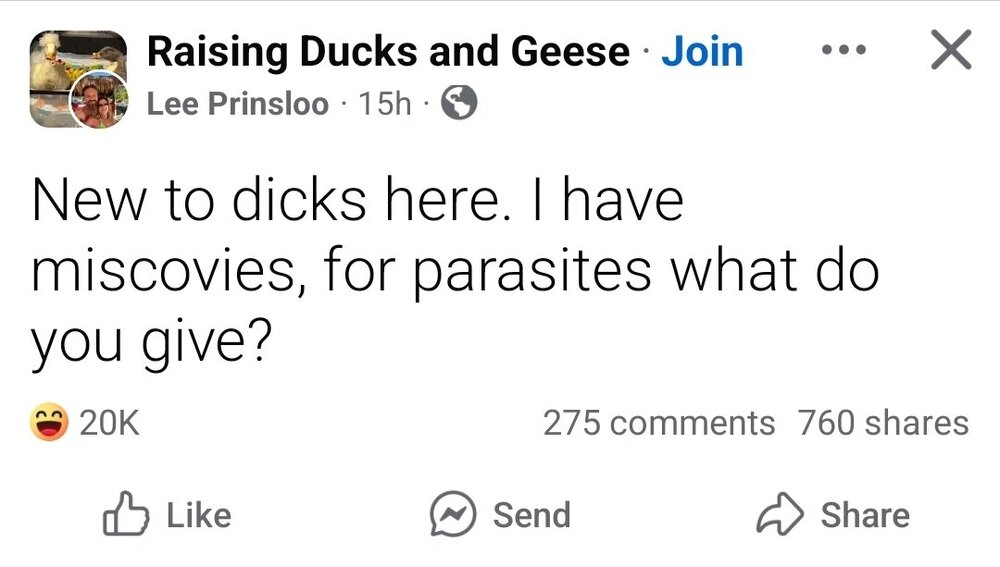Image resolution: width=1000 pixels, height=567 pixels.
Task: Click Lee Prinsloo's round profile picture
Action: click(x=98, y=100)
